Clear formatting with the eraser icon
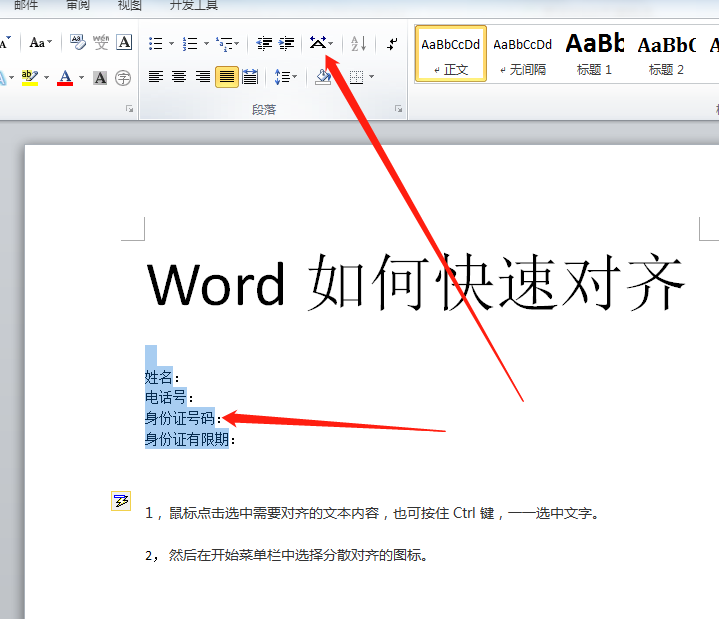The height and width of the screenshot is (619, 719). pos(78,43)
